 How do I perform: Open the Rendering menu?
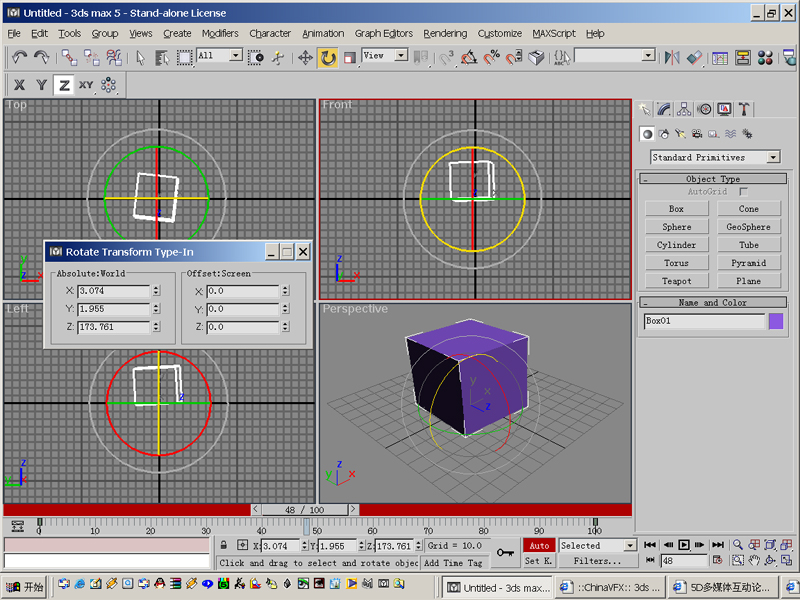coord(445,33)
